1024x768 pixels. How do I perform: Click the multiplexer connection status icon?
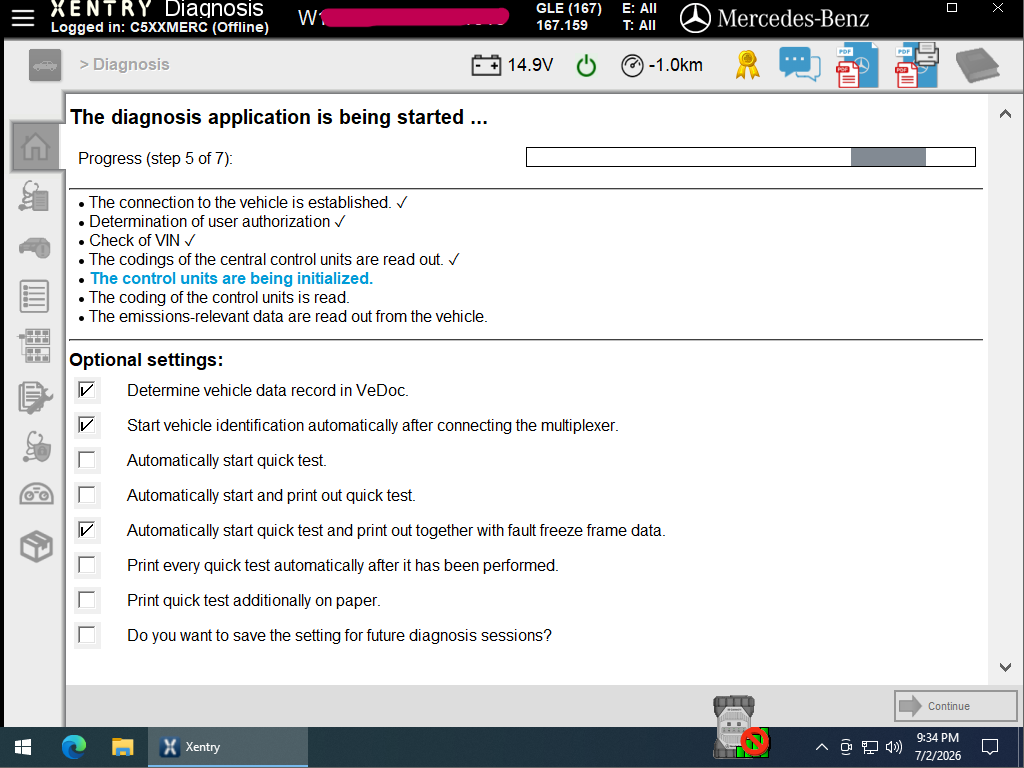[x=740, y=726]
